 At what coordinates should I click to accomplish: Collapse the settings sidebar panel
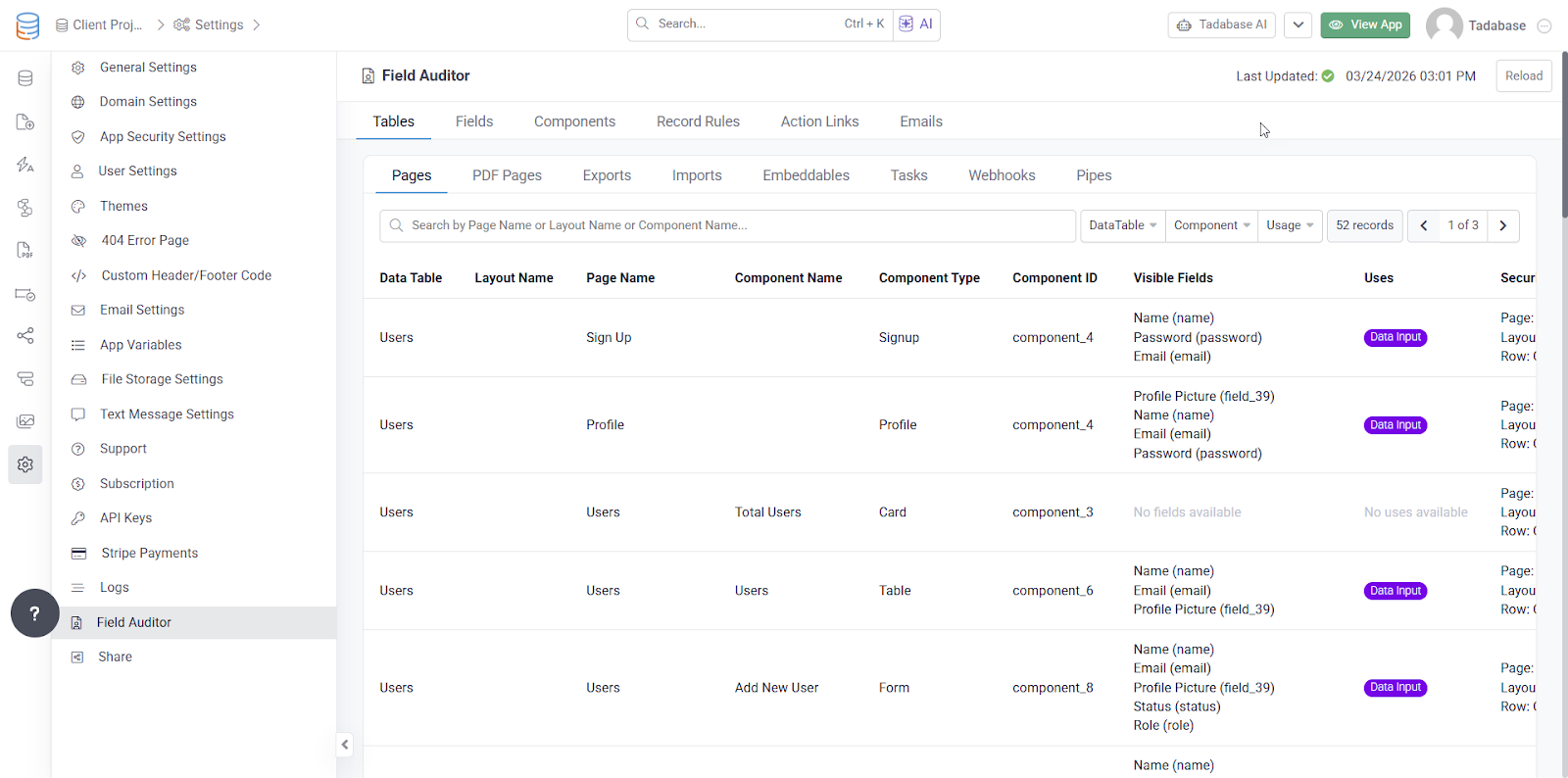click(345, 745)
